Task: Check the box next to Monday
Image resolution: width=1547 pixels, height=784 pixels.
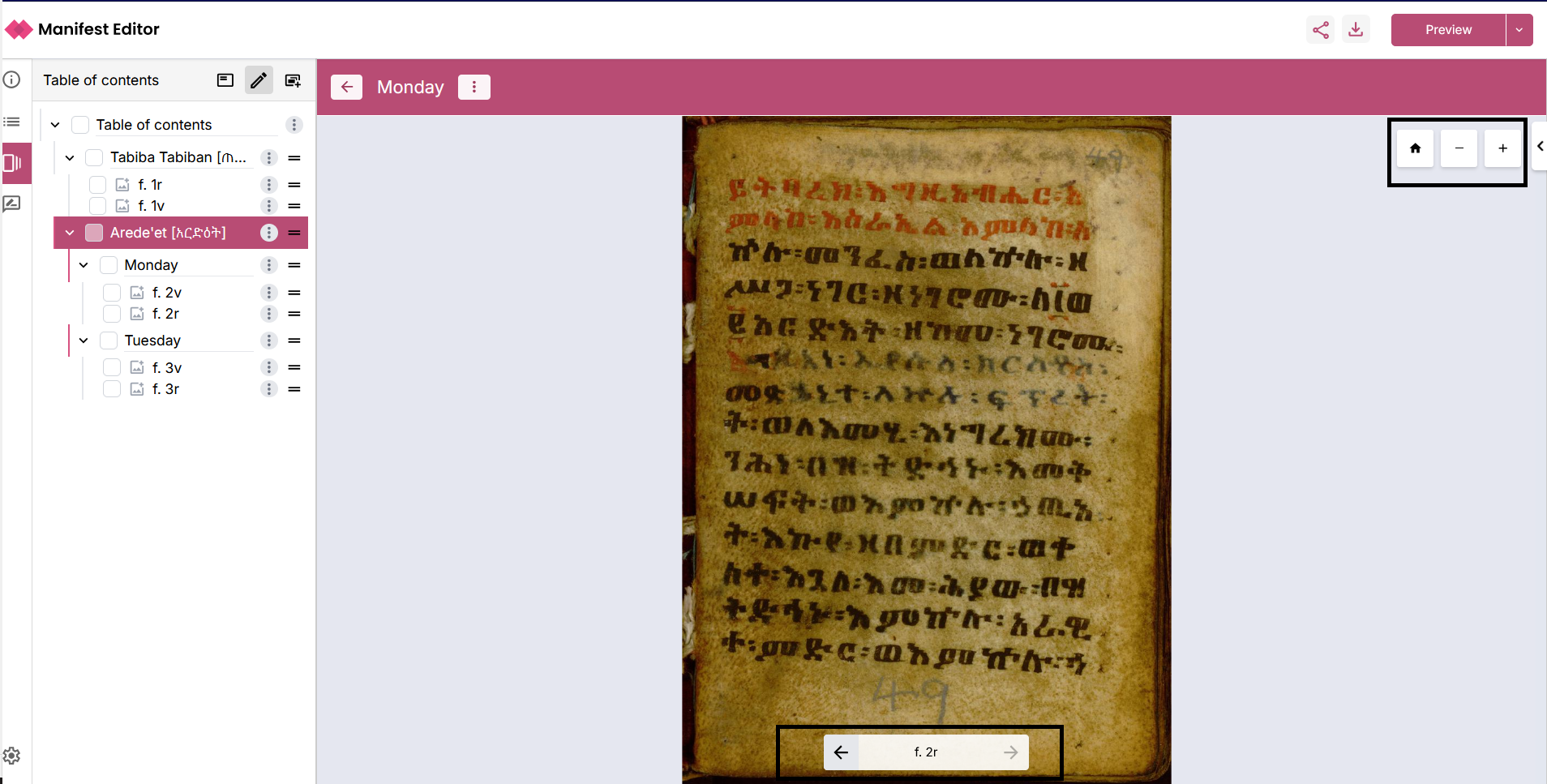Action: (x=109, y=265)
